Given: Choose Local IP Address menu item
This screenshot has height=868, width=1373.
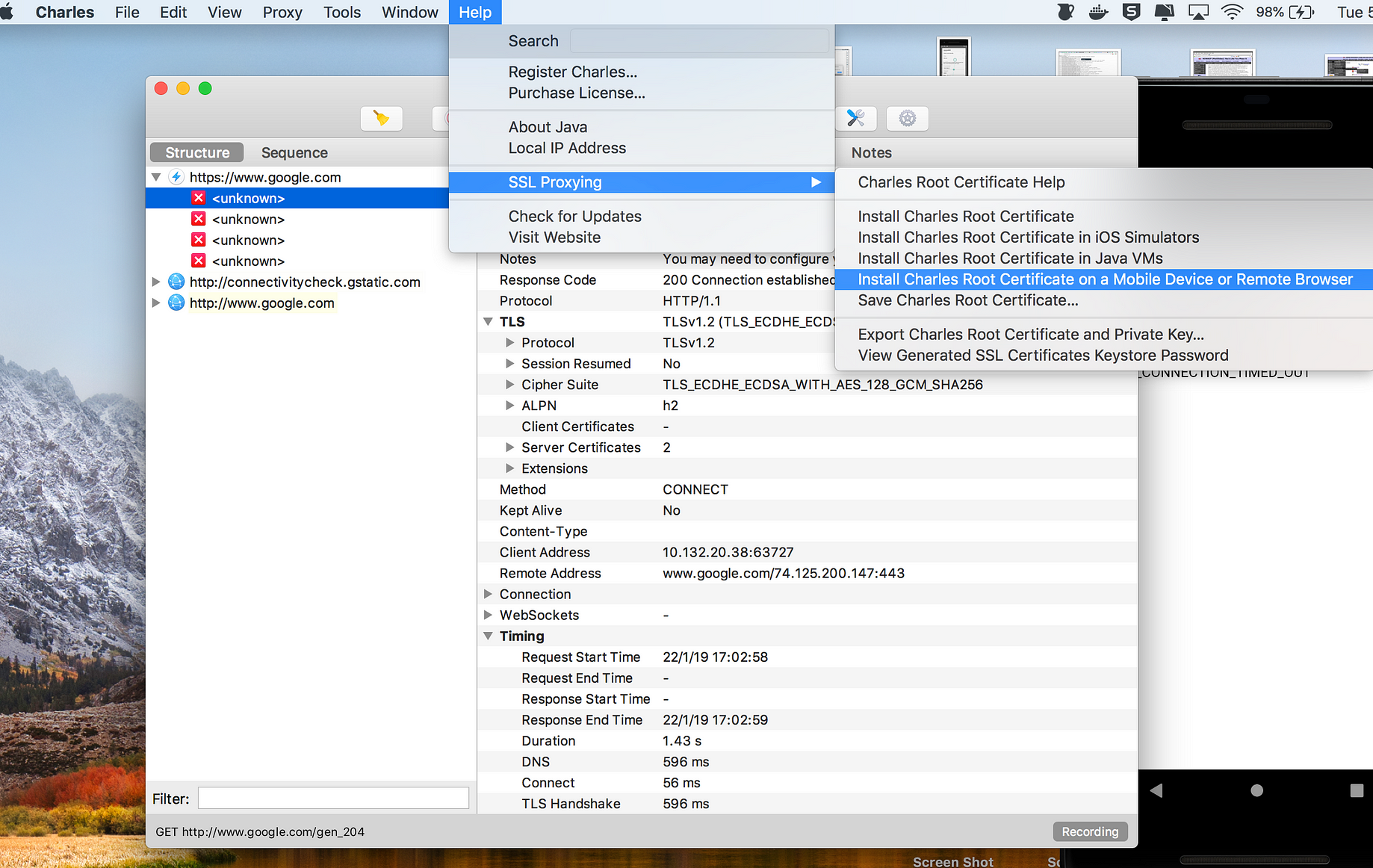Looking at the screenshot, I should point(642,148).
